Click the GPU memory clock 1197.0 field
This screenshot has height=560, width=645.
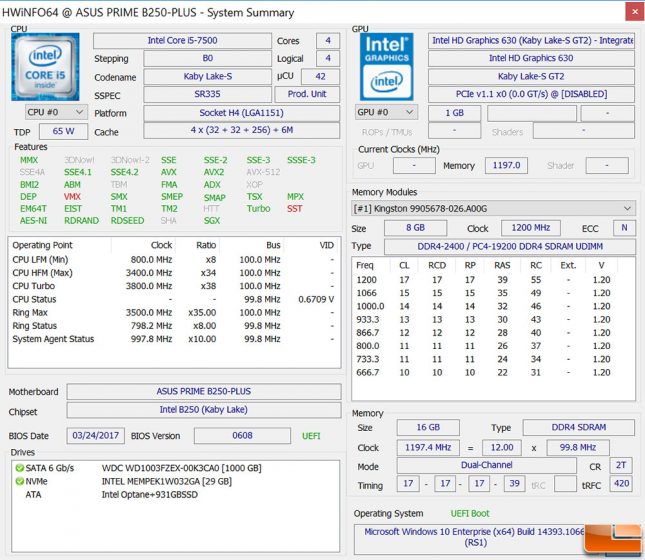point(506,165)
